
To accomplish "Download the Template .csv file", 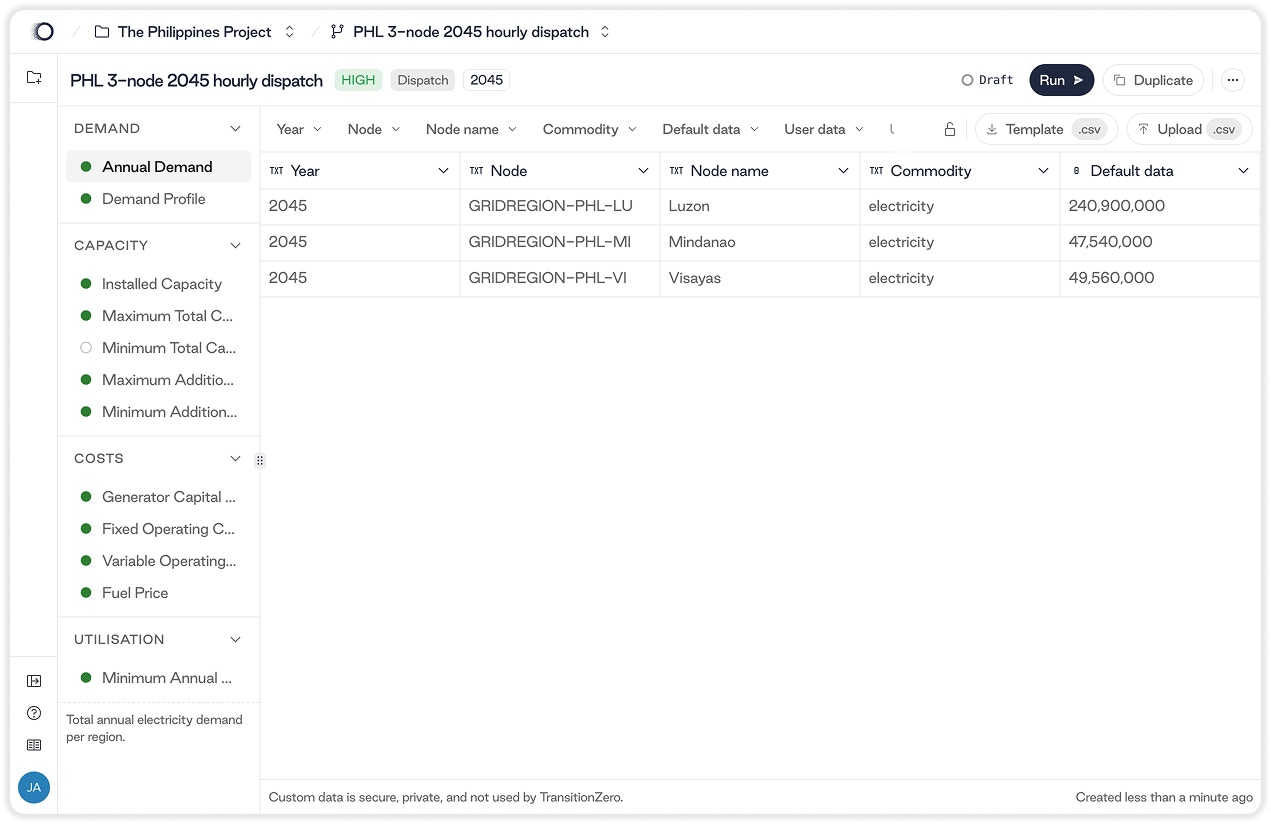I will (x=1046, y=129).
